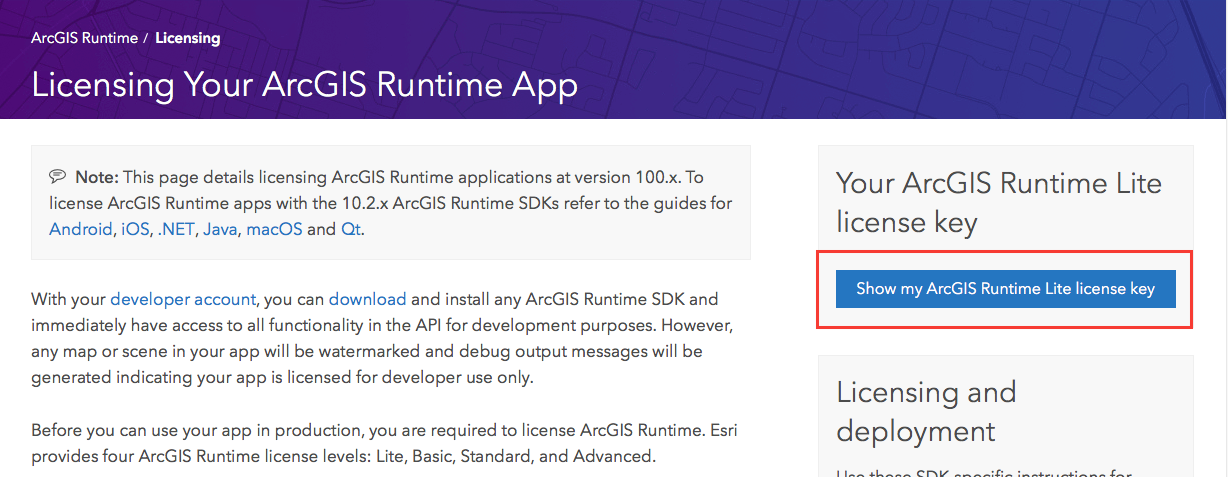
Task: Open the macOS licensing guide link
Action: (x=274, y=229)
